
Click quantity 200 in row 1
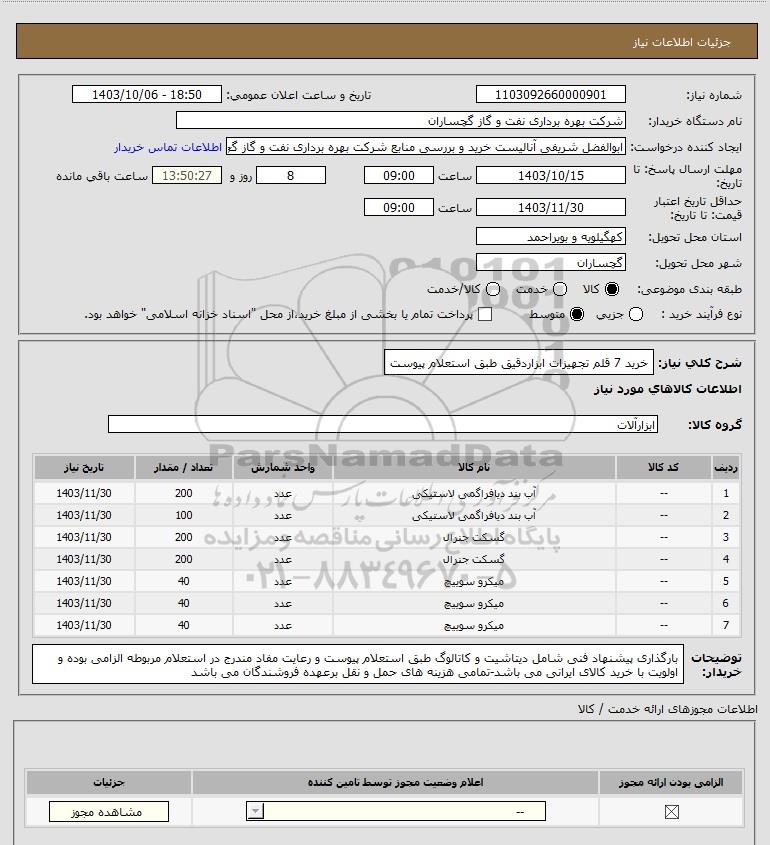point(184,494)
